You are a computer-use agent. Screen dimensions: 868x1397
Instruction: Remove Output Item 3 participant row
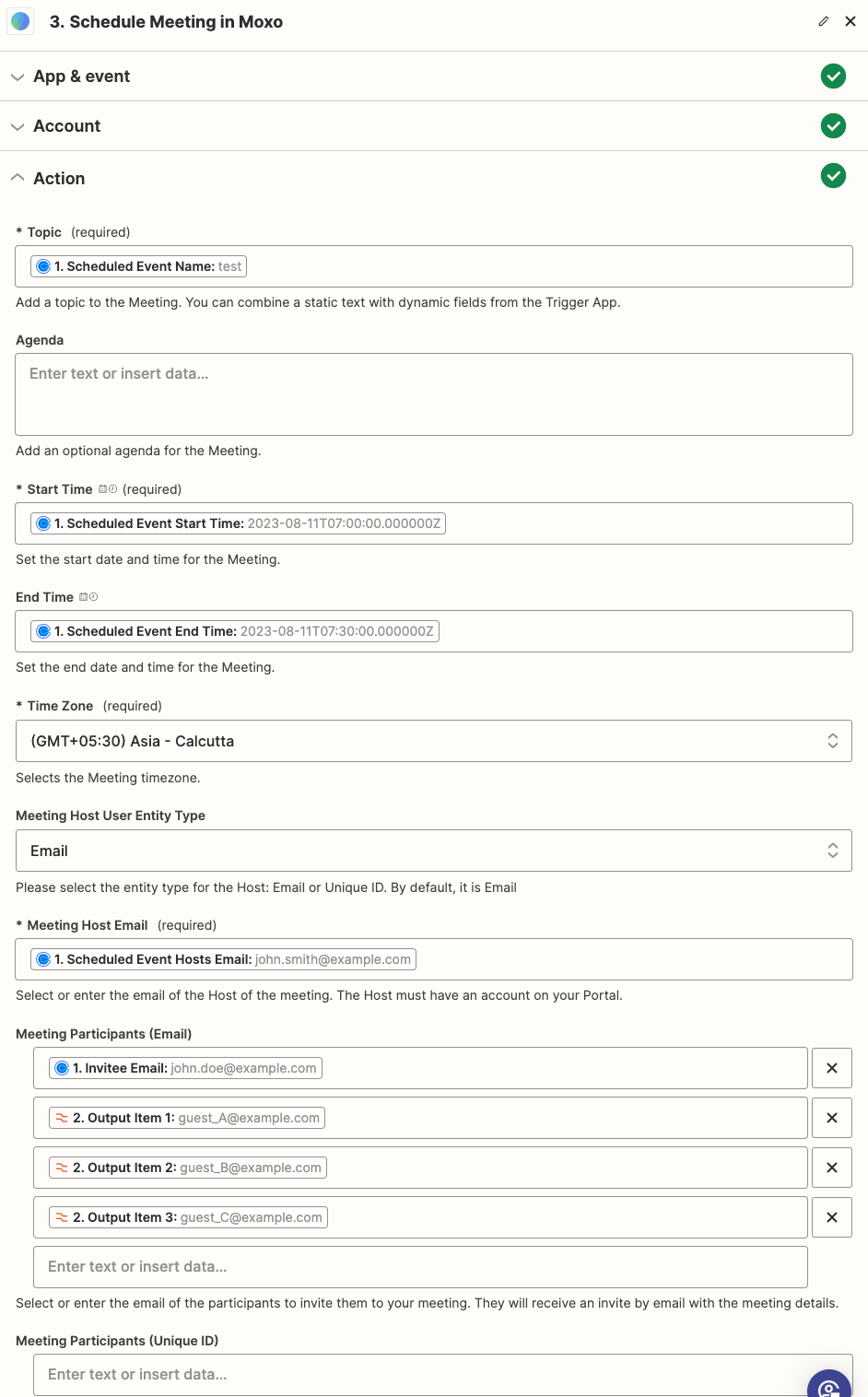[x=831, y=1217]
